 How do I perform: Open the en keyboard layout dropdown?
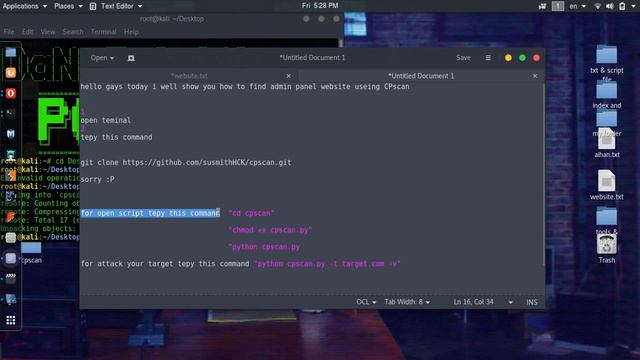click(x=577, y=6)
